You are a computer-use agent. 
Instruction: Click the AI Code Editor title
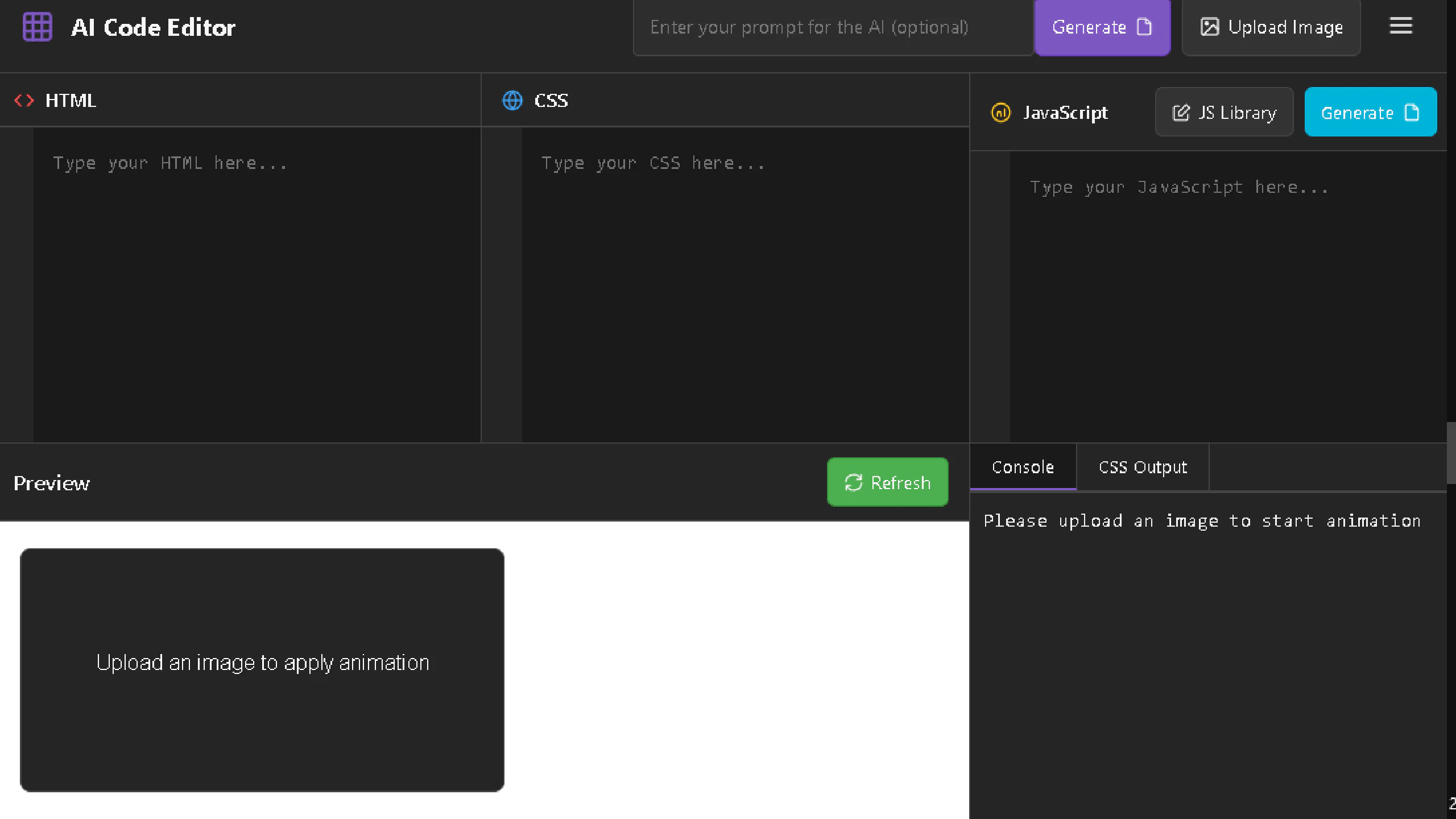click(x=153, y=27)
